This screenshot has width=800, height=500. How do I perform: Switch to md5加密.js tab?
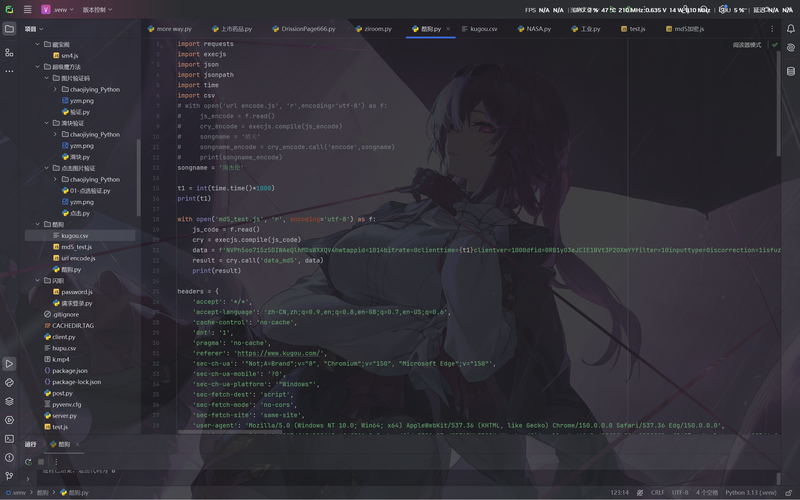coord(685,29)
